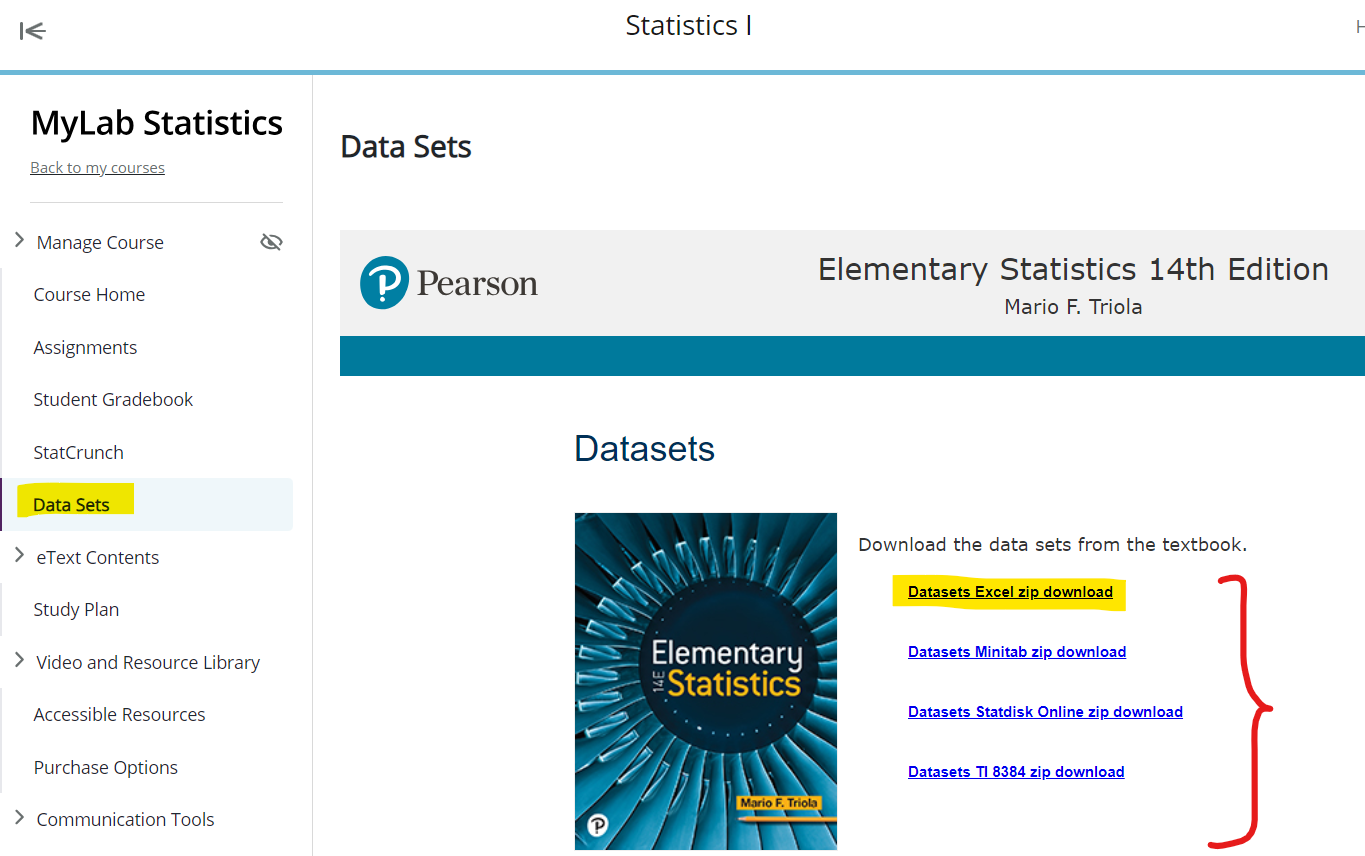1365x856 pixels.
Task: Open Manage Course in the sidebar
Action: [100, 242]
